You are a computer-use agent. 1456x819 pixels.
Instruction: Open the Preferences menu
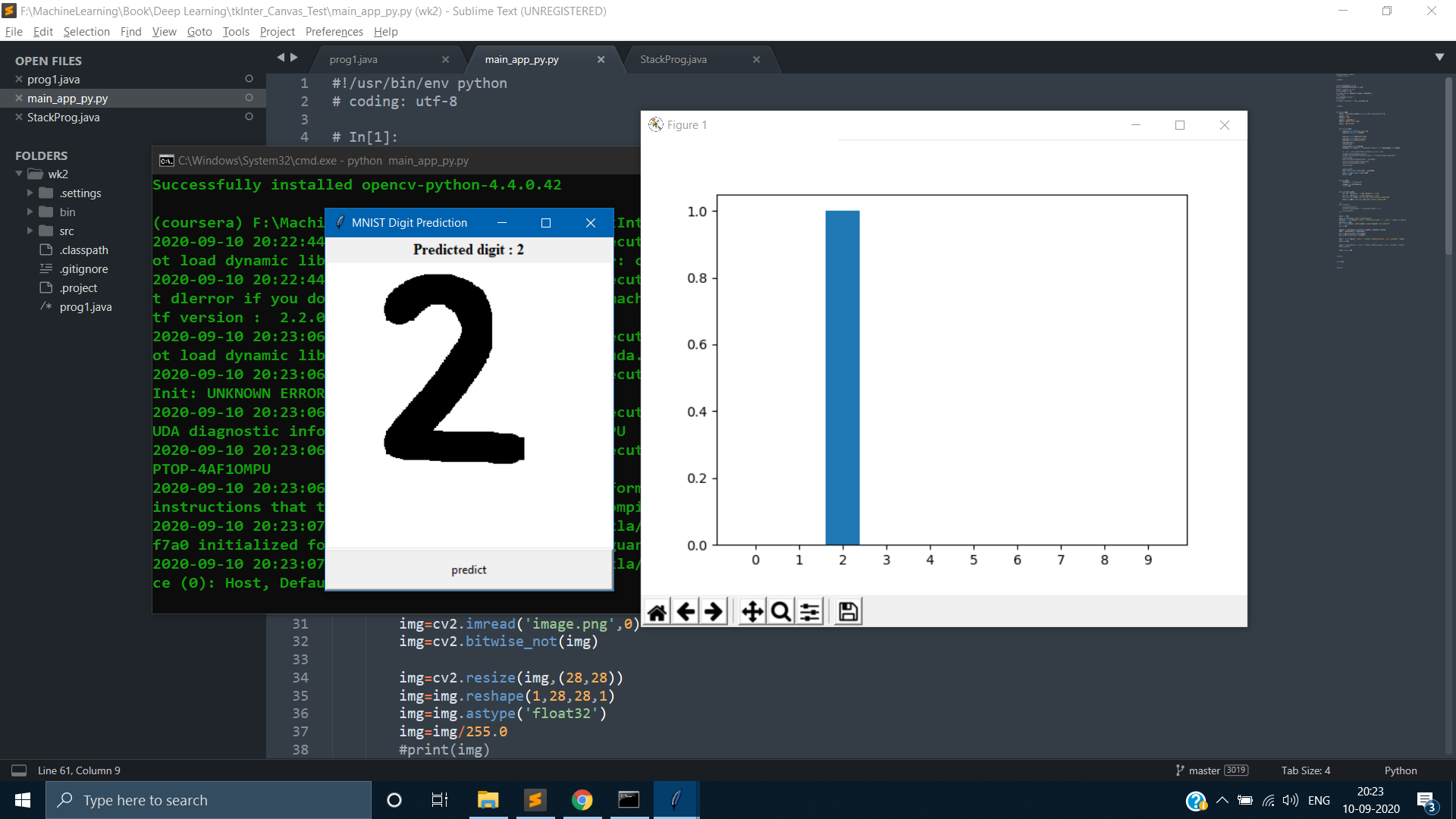334,31
